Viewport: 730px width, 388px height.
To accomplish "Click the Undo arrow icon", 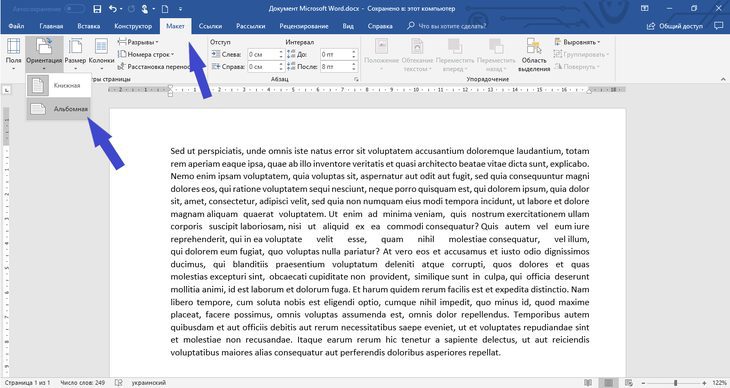I will (113, 9).
